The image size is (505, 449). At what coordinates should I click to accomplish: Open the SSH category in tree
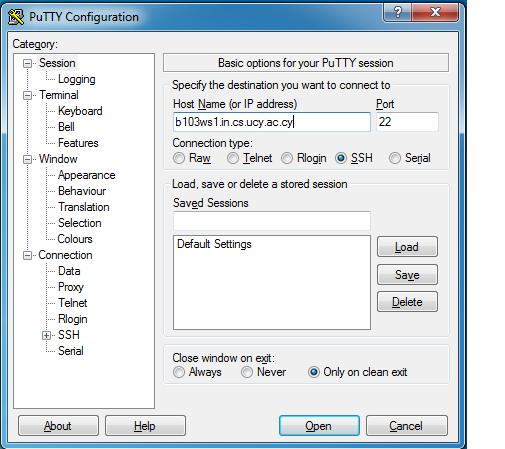click(x=69, y=335)
